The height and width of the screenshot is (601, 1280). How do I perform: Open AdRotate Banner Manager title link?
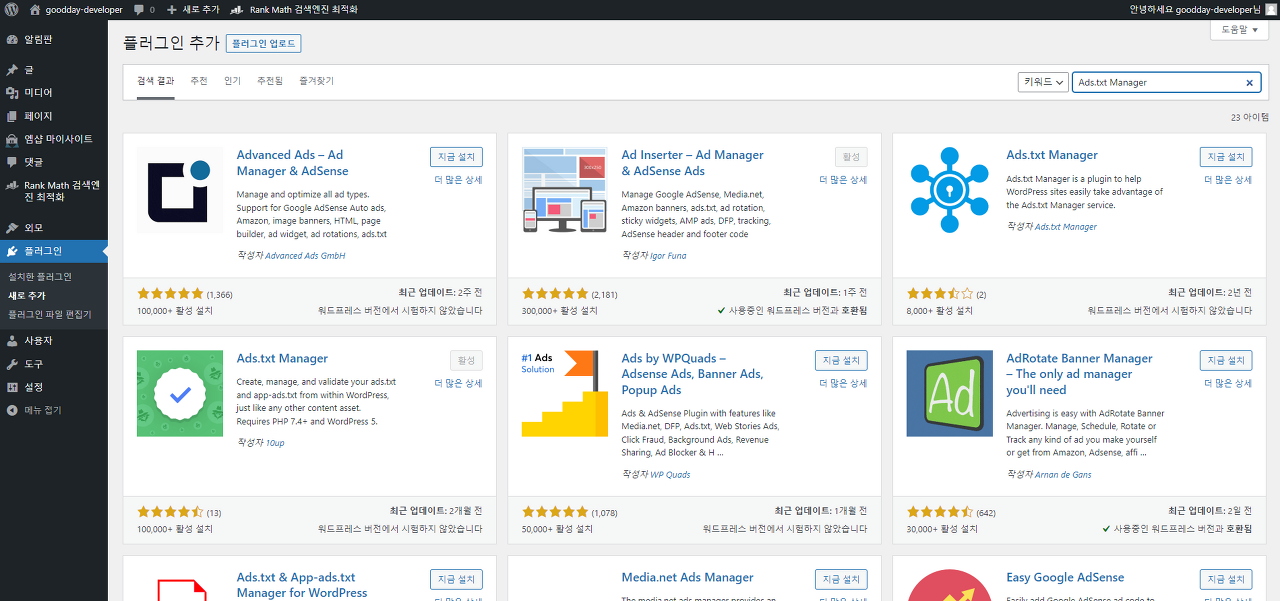[x=1079, y=374]
